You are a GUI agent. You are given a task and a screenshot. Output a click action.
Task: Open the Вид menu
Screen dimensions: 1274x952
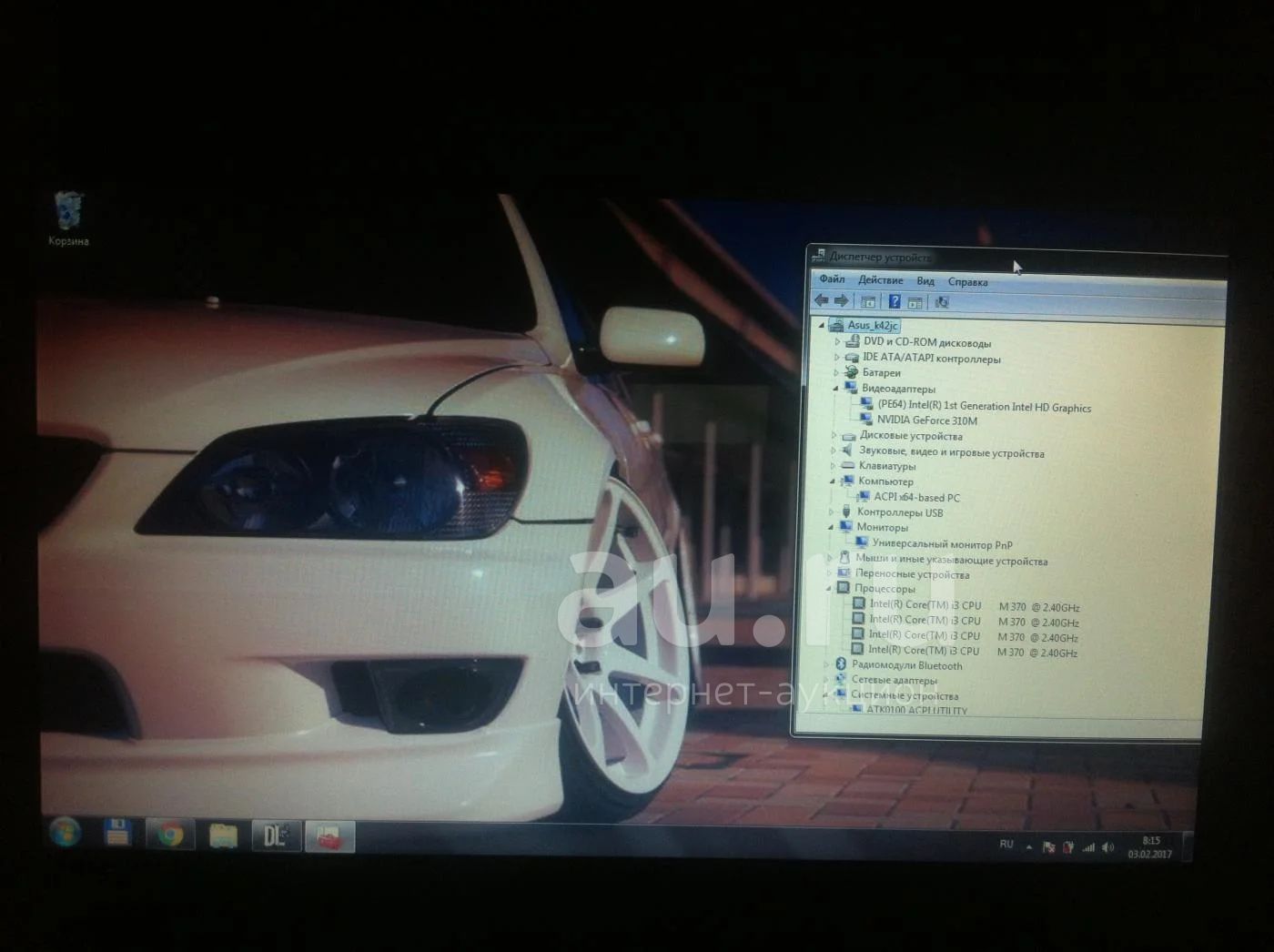pyautogui.click(x=925, y=281)
